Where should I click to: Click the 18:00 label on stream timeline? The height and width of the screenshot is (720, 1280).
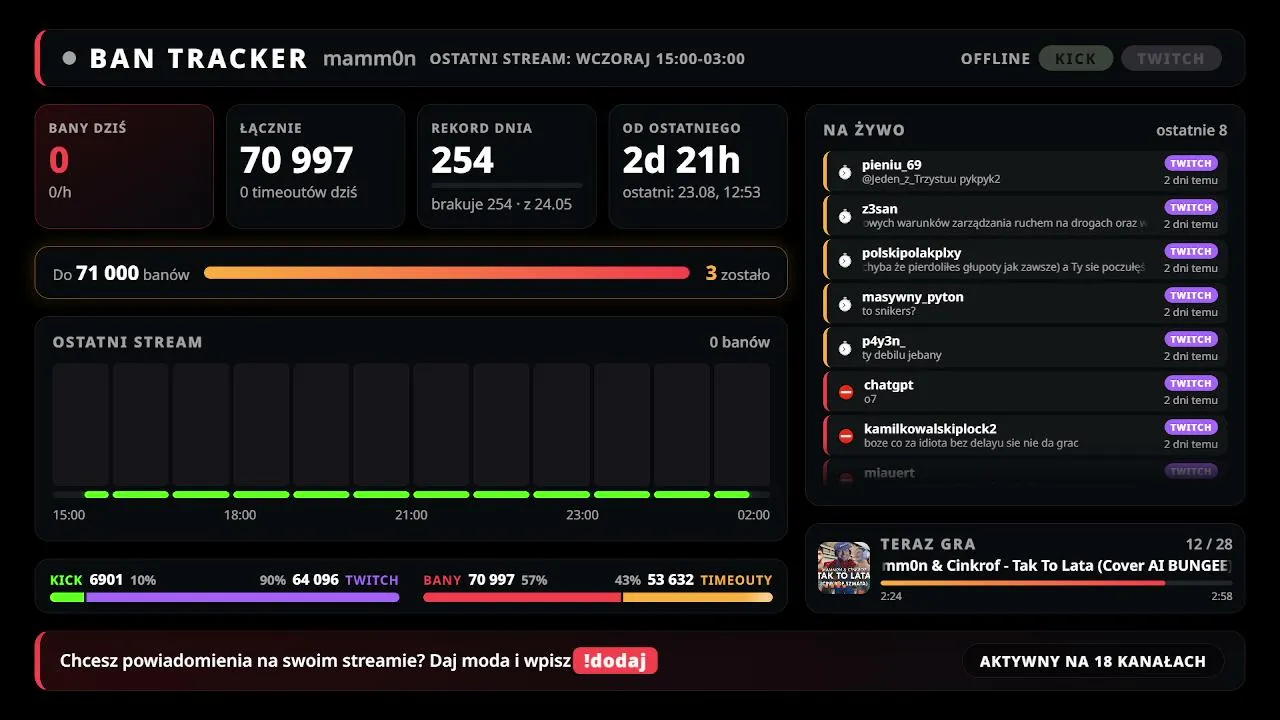point(240,515)
